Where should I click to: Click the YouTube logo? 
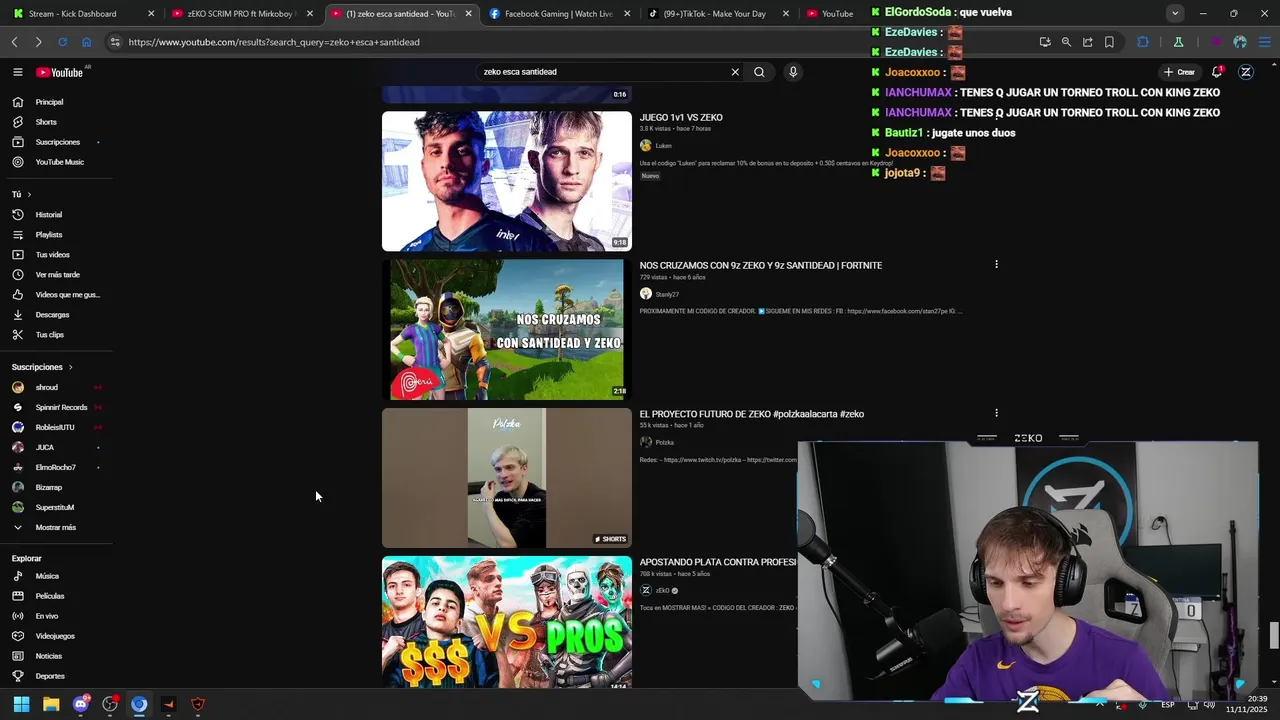(60, 72)
